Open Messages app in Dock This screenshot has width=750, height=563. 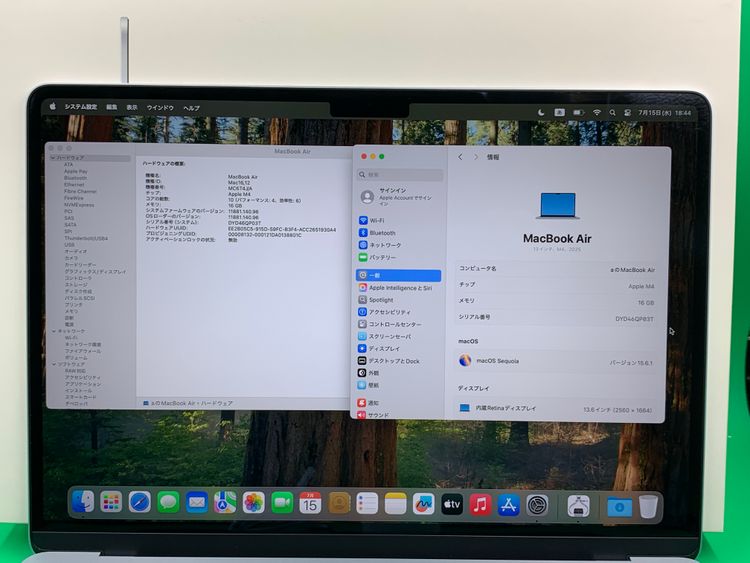point(168,502)
